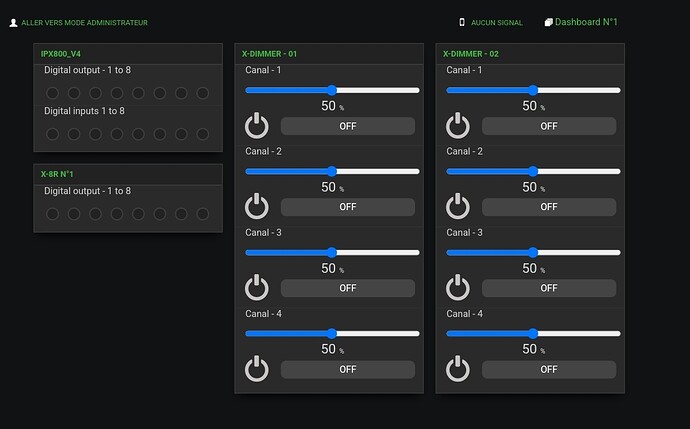Toggle X-8R N°1 digital output 3 indicator

click(95, 214)
